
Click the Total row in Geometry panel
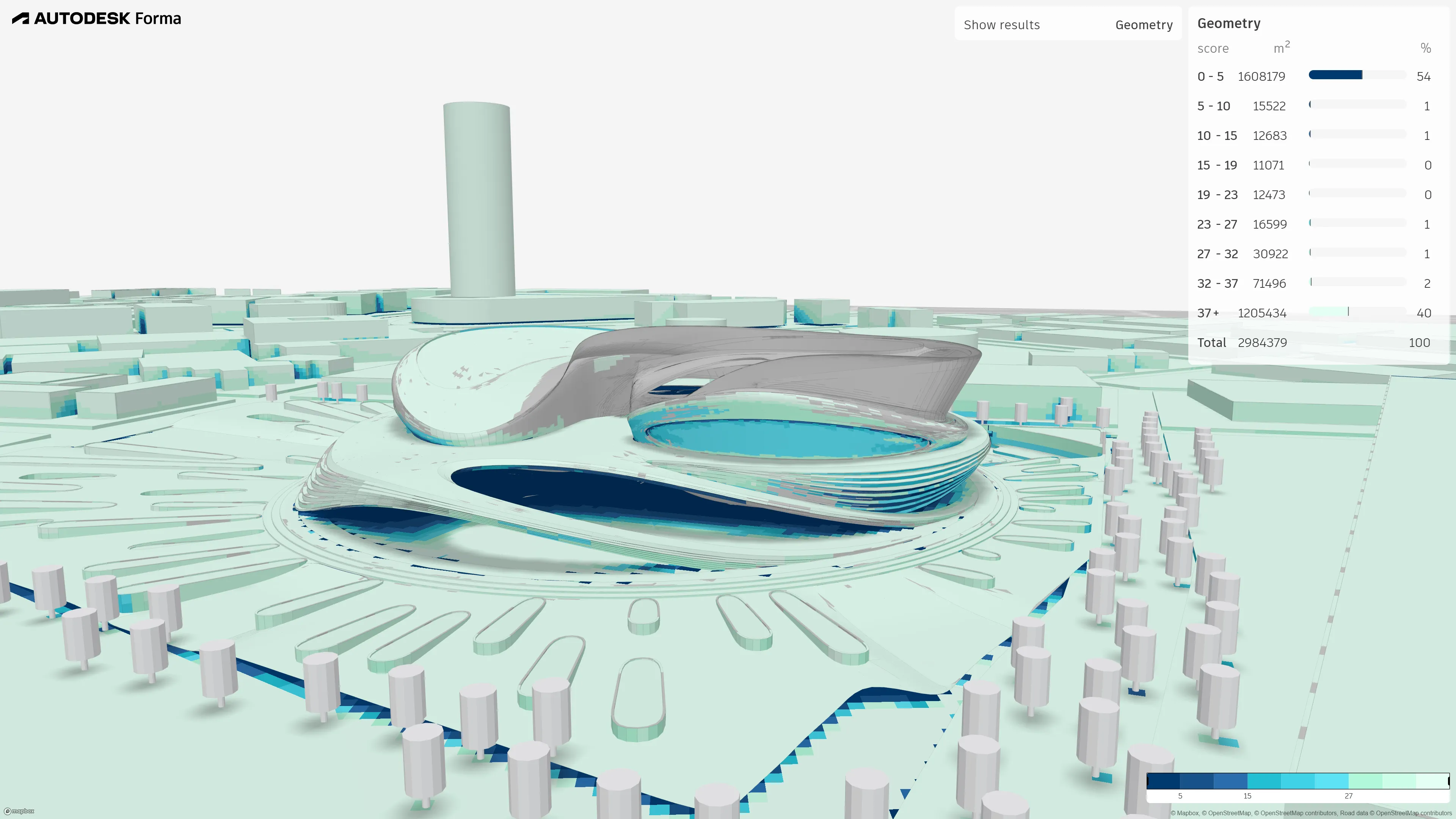click(1212, 342)
